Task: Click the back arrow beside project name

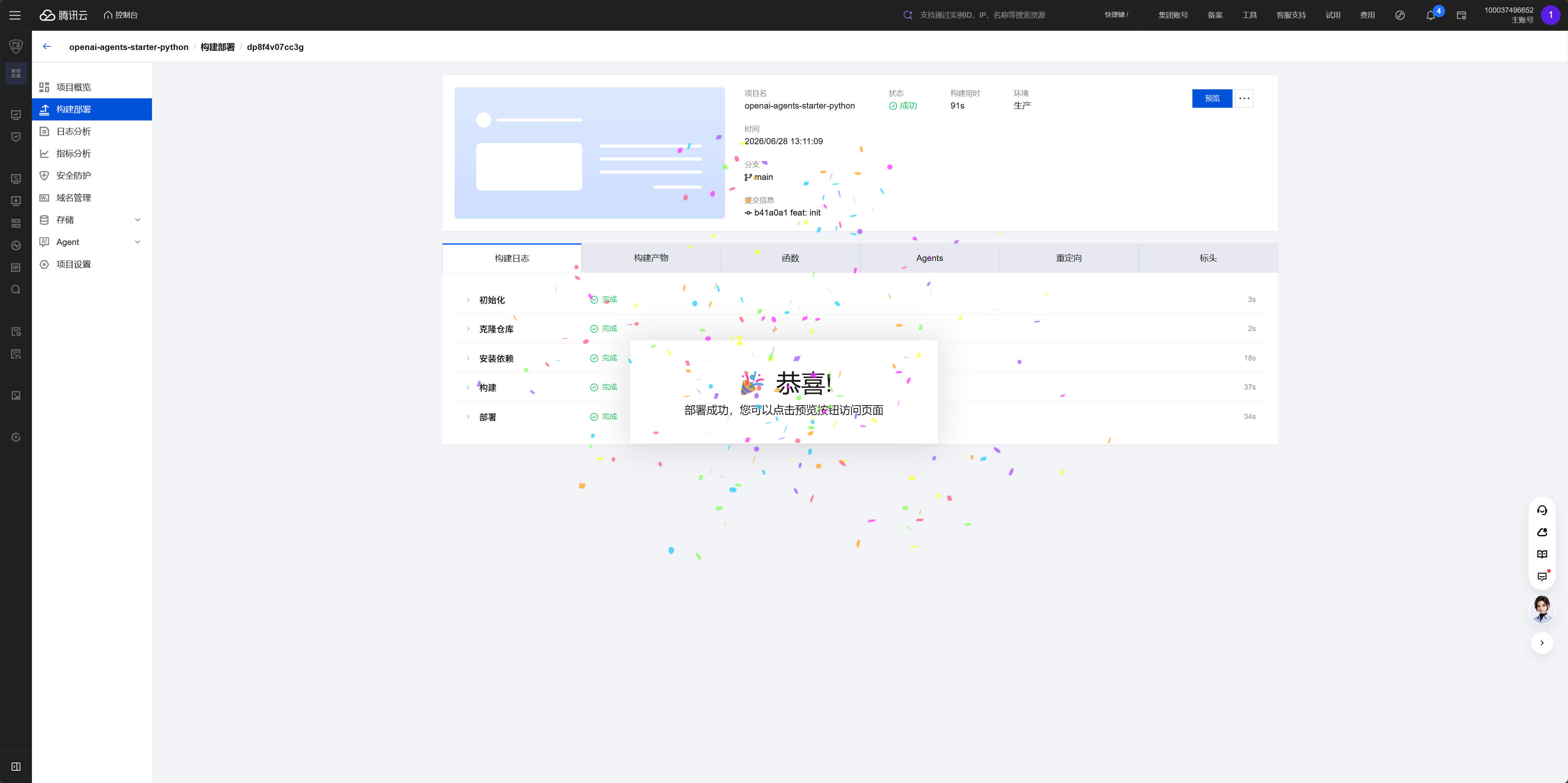Action: pos(47,47)
